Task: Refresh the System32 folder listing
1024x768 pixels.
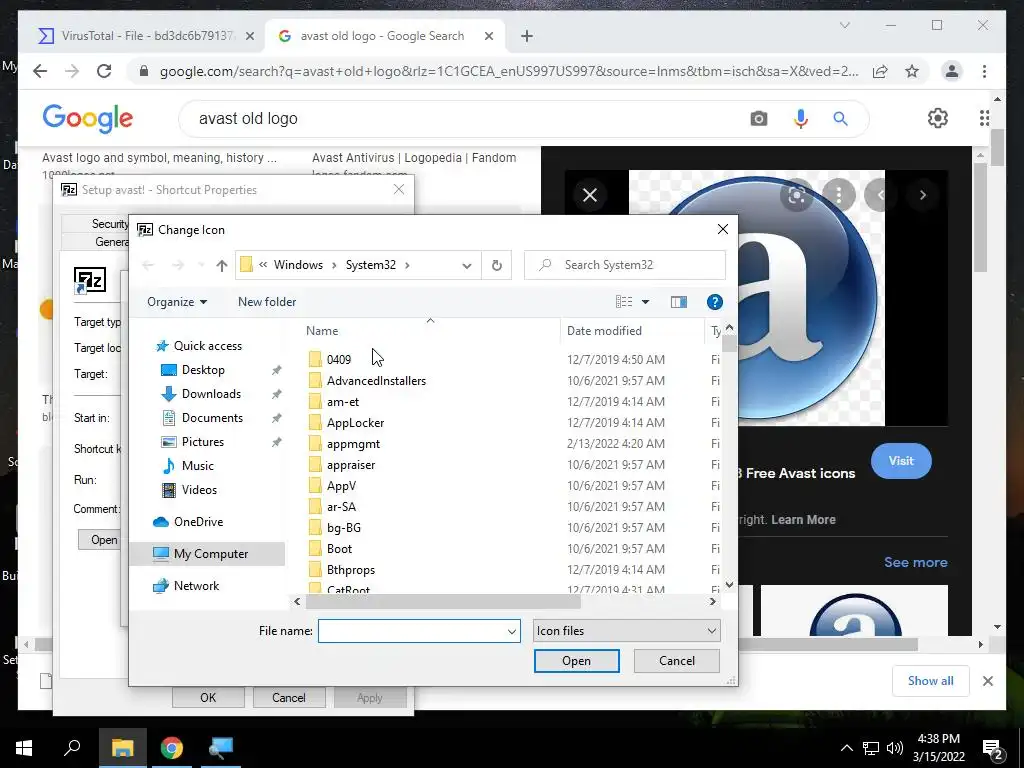Action: (496, 265)
